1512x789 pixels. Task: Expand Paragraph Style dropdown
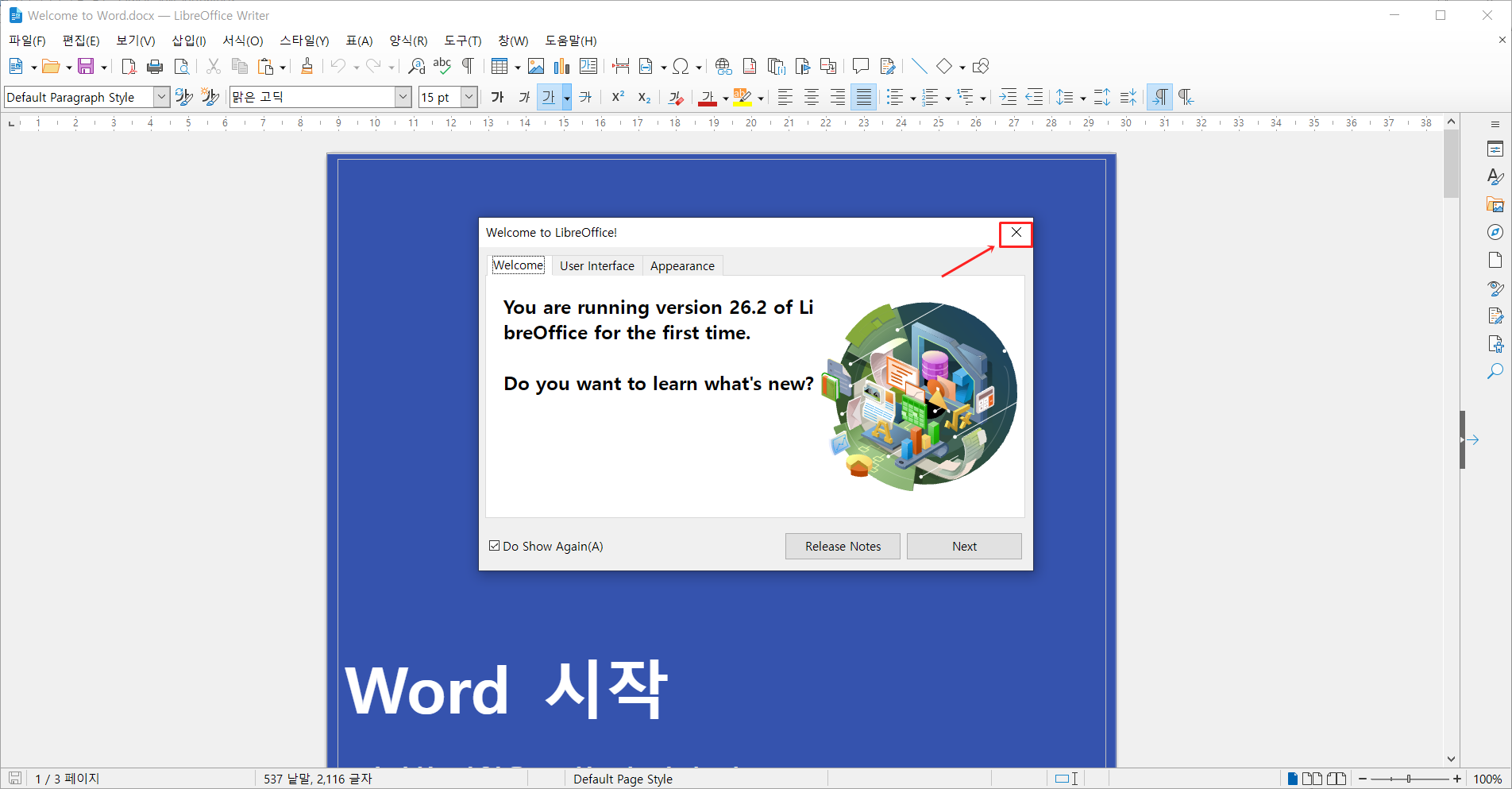[x=161, y=97]
